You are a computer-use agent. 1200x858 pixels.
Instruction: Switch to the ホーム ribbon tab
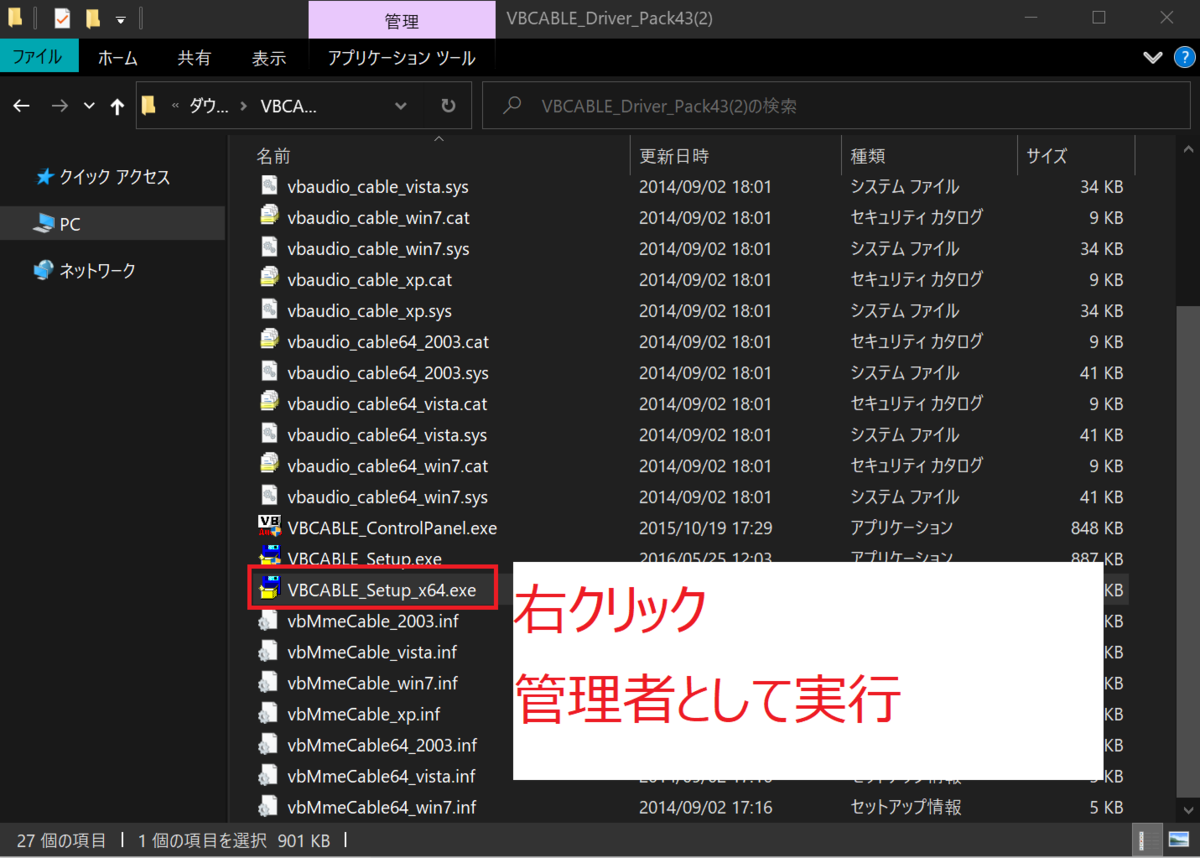(x=118, y=58)
